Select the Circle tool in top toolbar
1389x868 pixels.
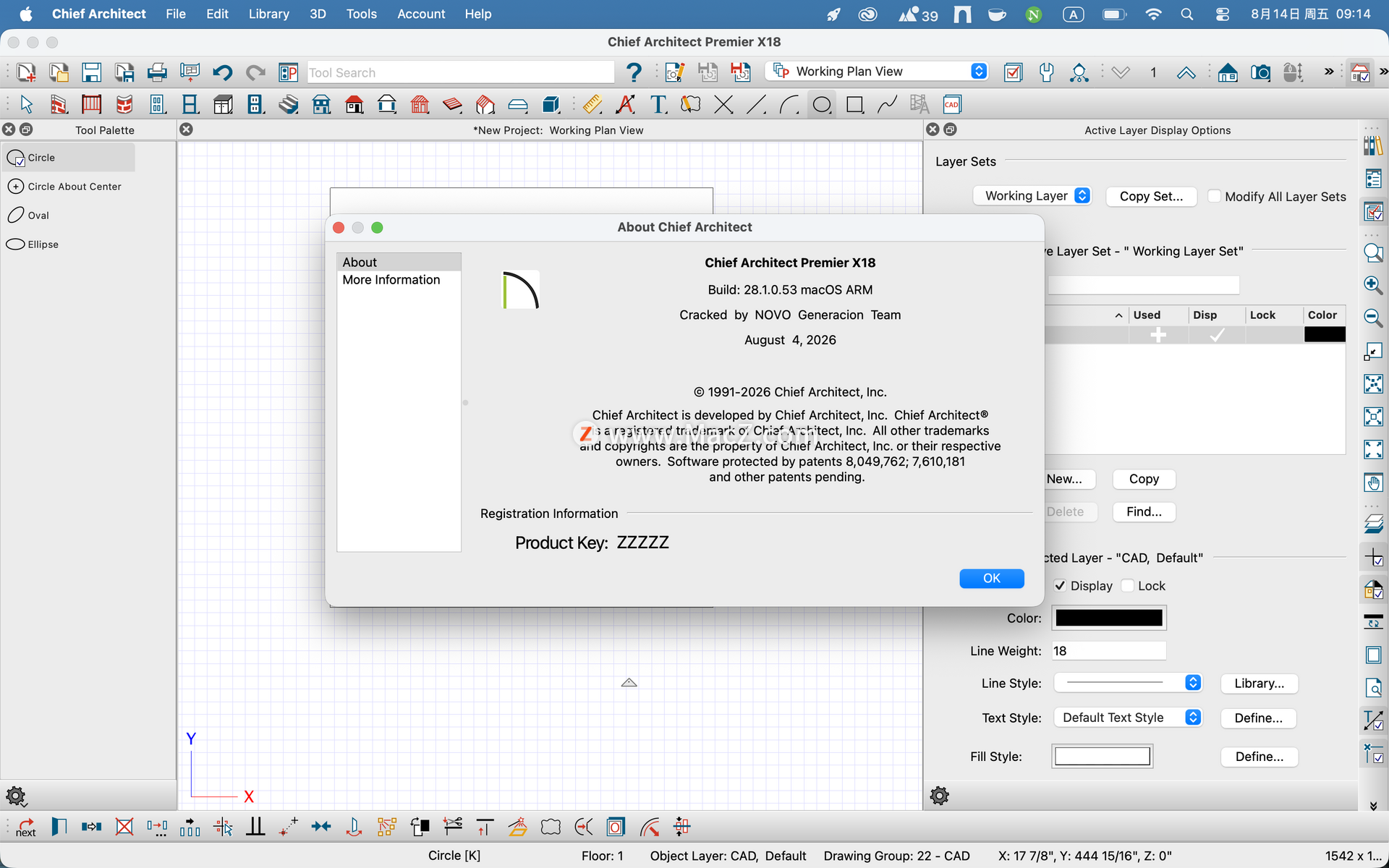pyautogui.click(x=822, y=105)
